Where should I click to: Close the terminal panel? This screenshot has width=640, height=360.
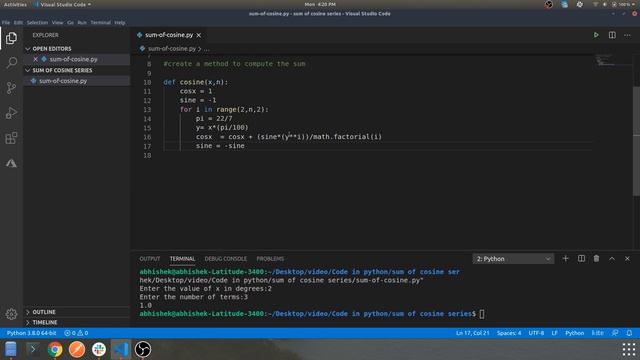point(627,258)
